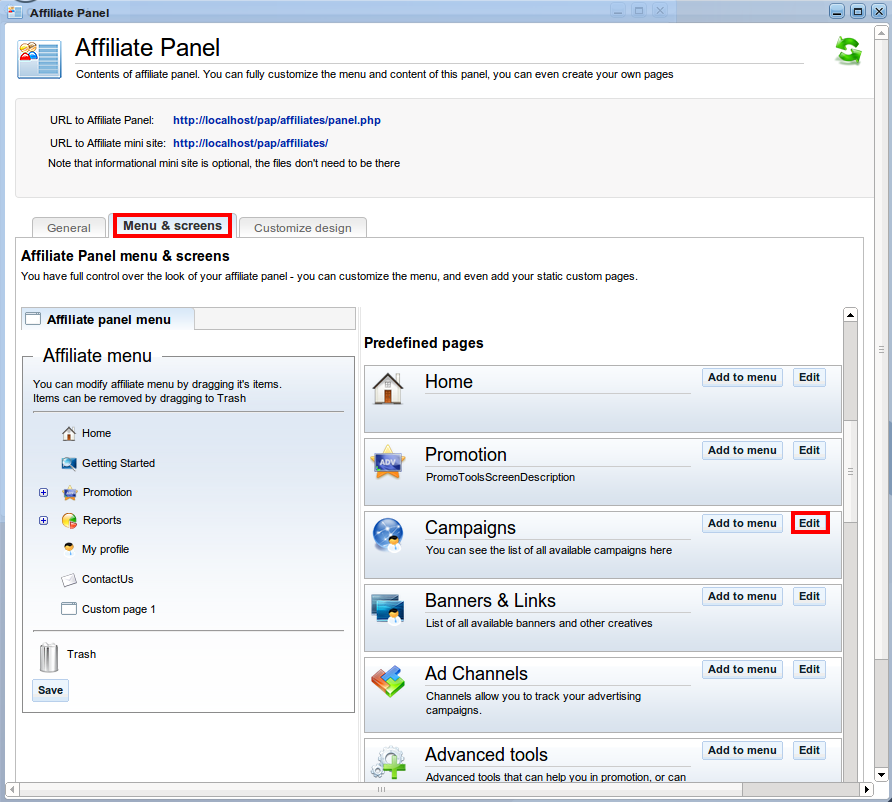
Task: Click the horizontal scrollbar left arrow
Action: click(x=12, y=789)
